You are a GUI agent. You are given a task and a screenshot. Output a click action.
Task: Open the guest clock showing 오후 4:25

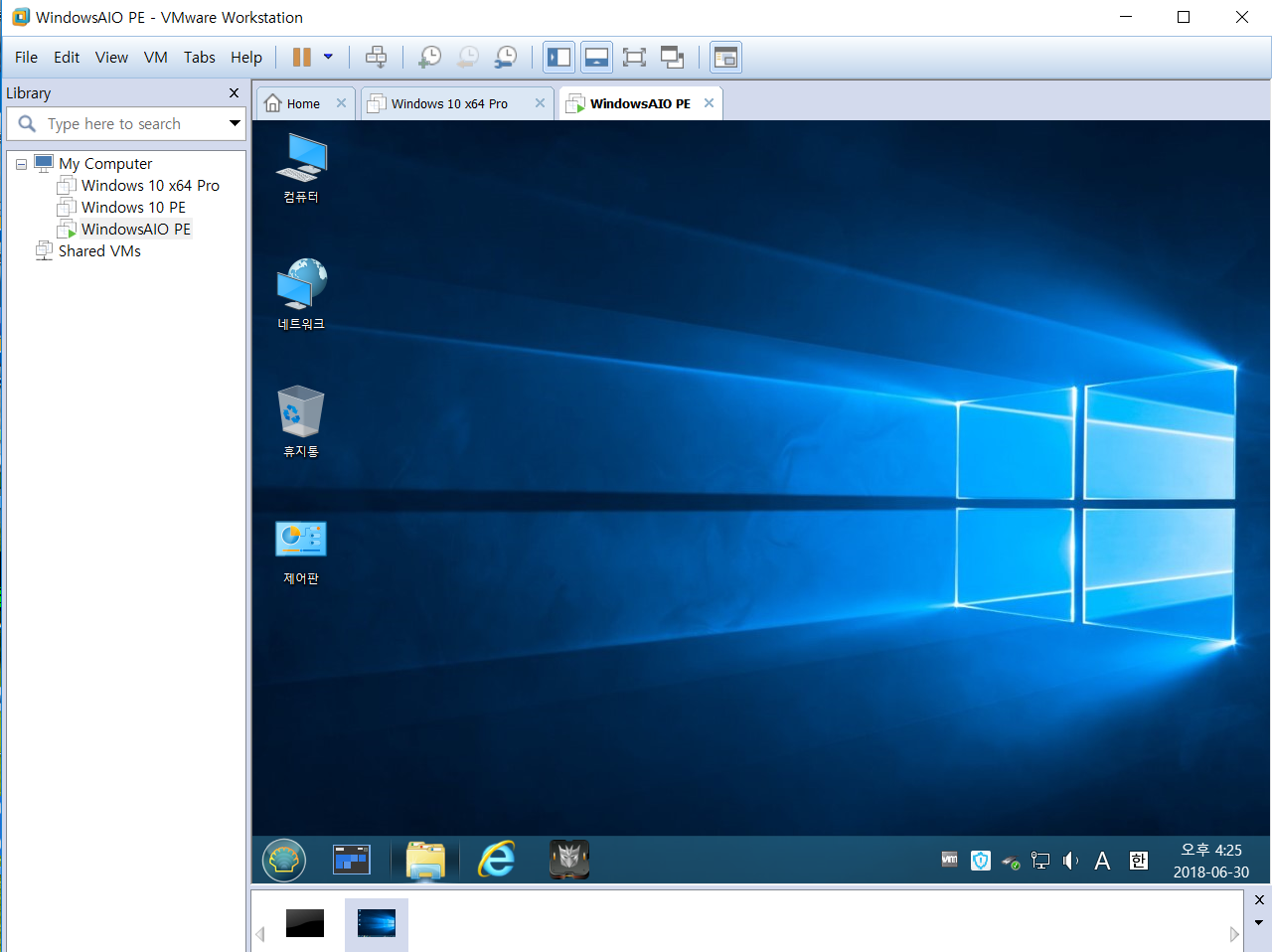click(x=1211, y=861)
